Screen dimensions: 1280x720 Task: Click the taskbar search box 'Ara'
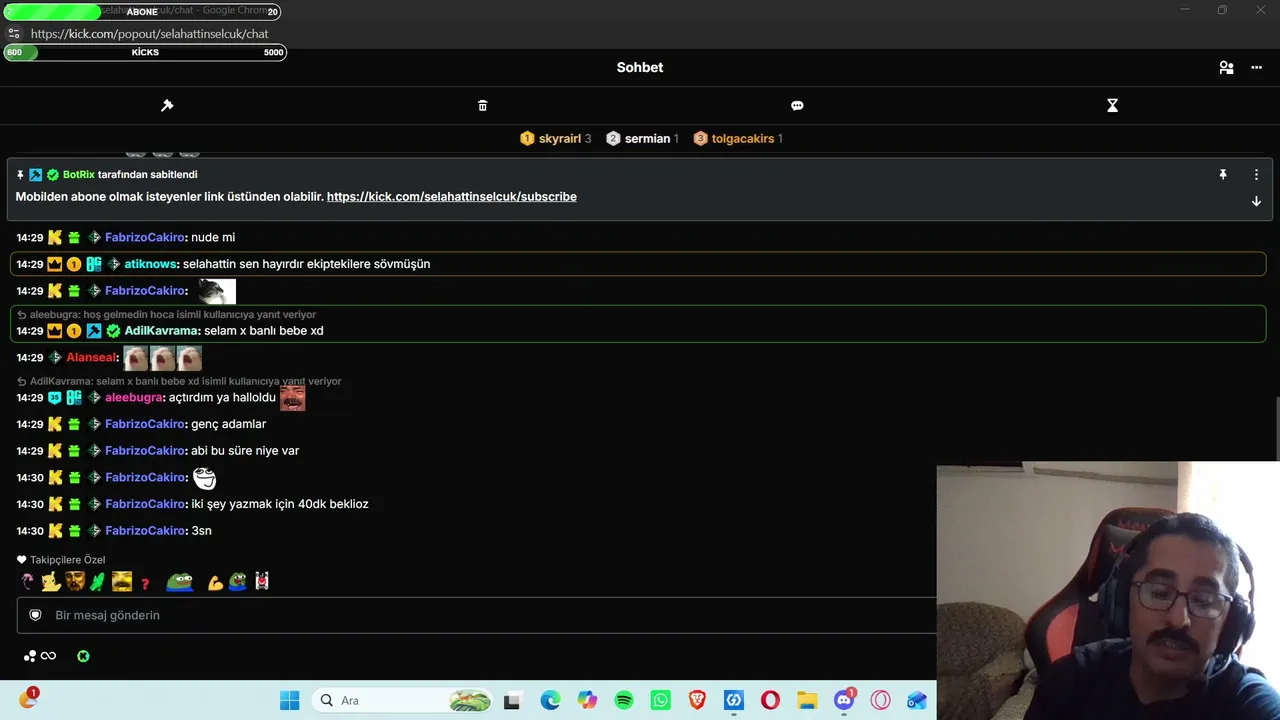click(x=403, y=700)
